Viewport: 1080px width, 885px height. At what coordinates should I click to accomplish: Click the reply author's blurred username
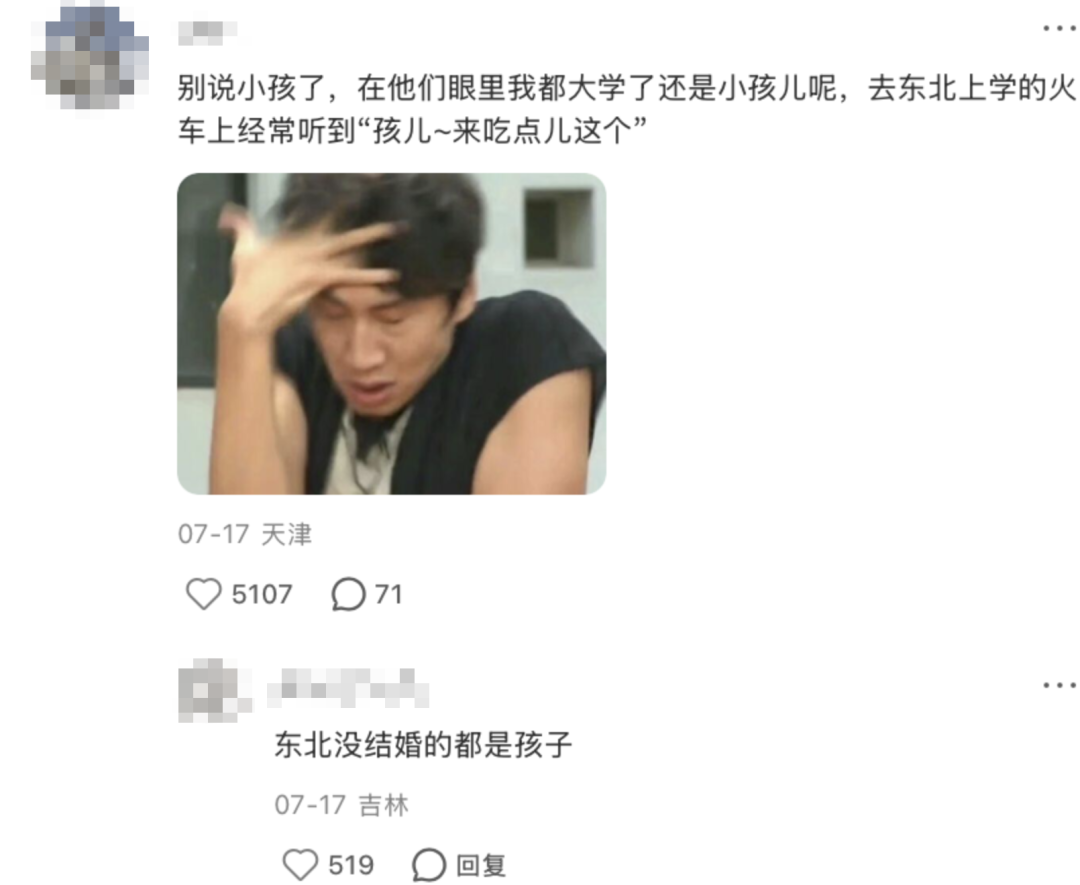pyautogui.click(x=348, y=688)
